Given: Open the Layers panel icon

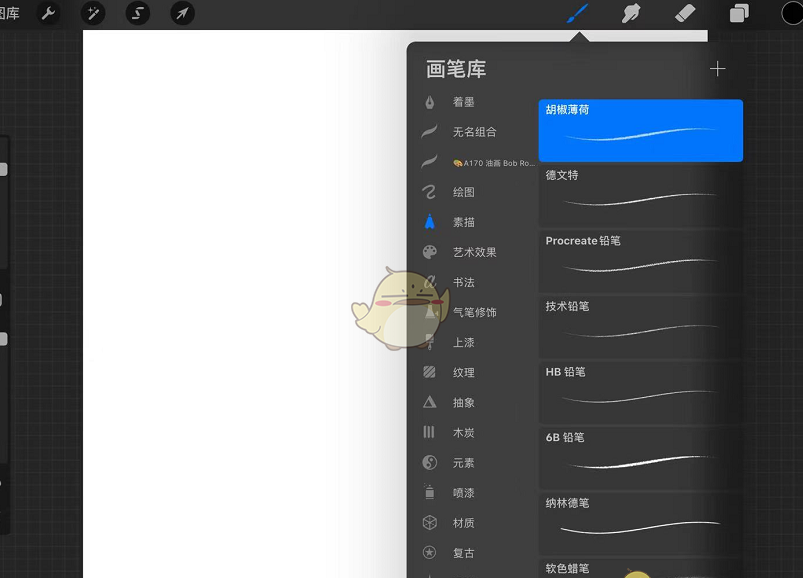Looking at the screenshot, I should 739,13.
